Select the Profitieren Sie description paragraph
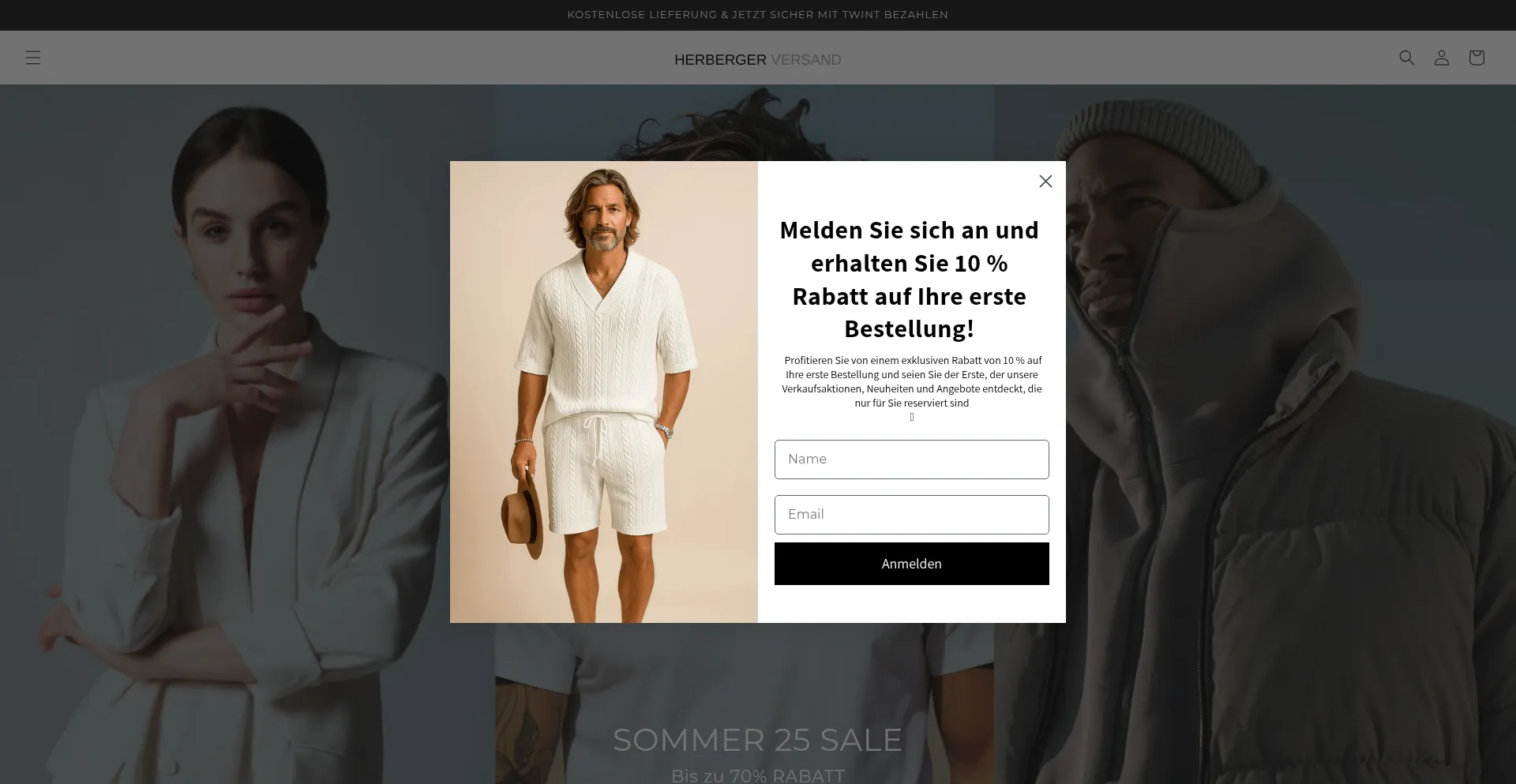The height and width of the screenshot is (784, 1516). 912,381
